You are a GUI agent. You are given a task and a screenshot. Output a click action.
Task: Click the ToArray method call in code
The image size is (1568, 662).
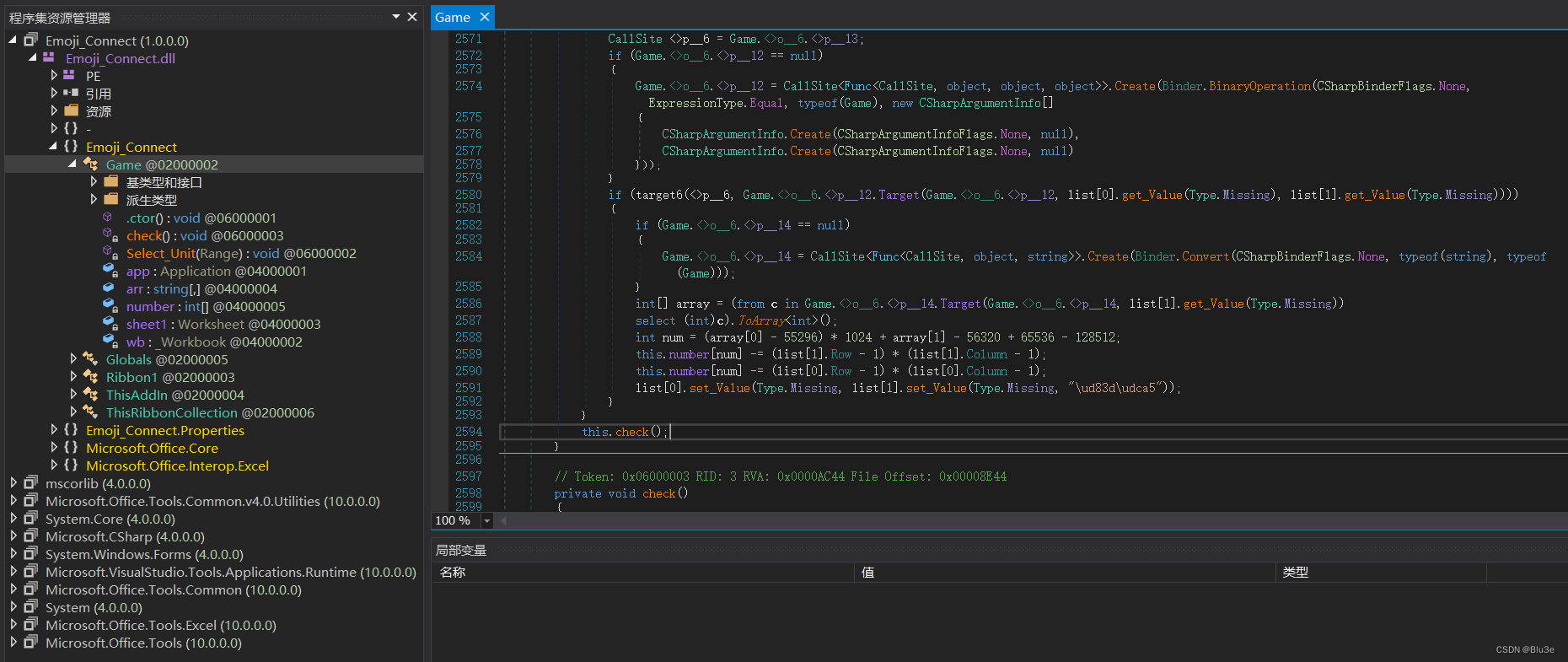[x=761, y=320]
